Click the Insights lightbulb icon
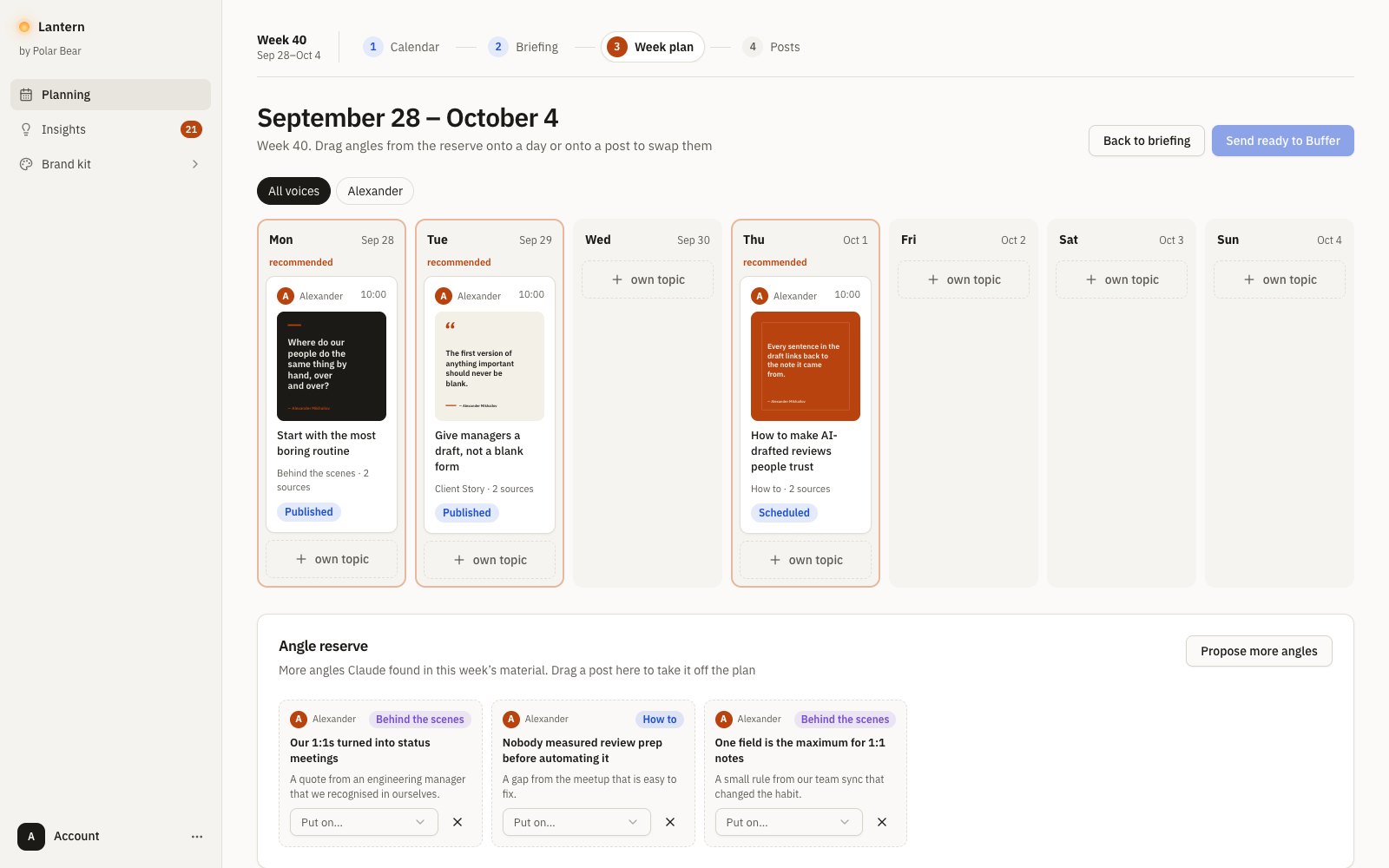Viewport: 1389px width, 868px height. click(26, 129)
